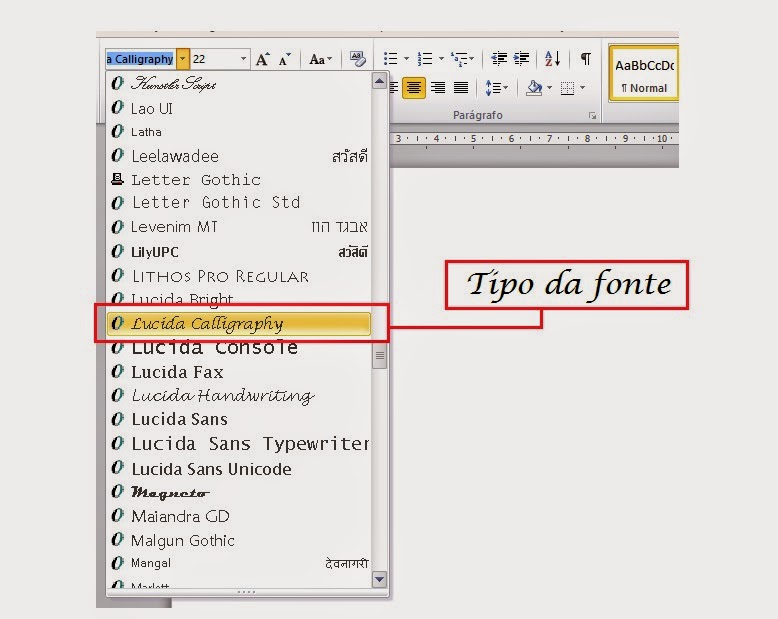Toggle Justify alignment button
The width and height of the screenshot is (778, 619).
pyautogui.click(x=461, y=88)
